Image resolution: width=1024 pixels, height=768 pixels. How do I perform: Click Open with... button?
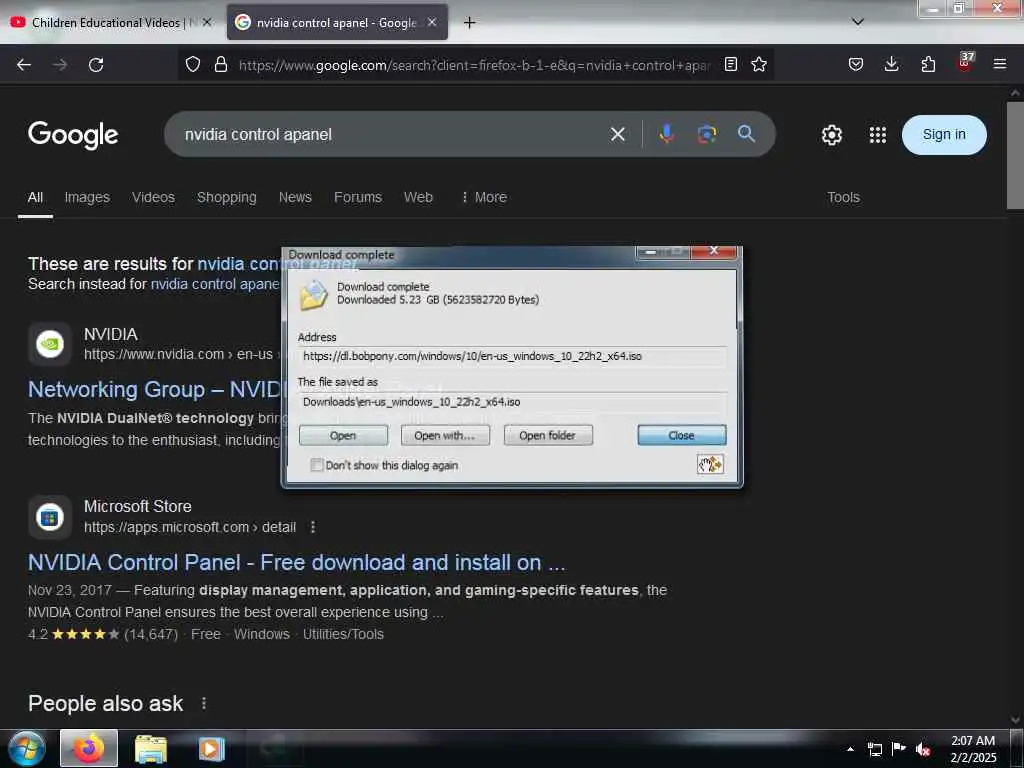point(445,436)
